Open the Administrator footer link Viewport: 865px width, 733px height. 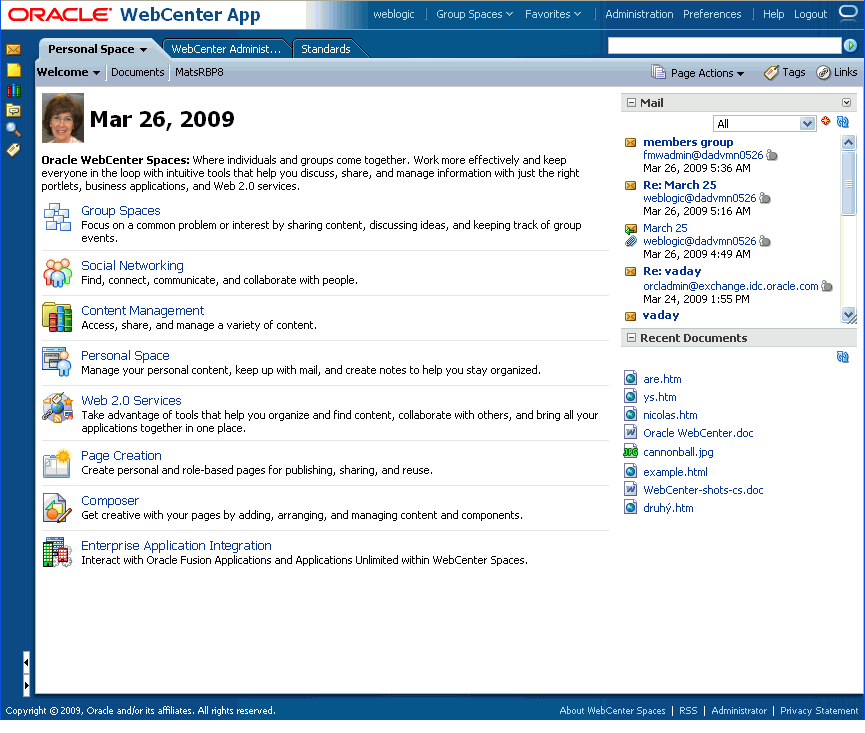739,710
